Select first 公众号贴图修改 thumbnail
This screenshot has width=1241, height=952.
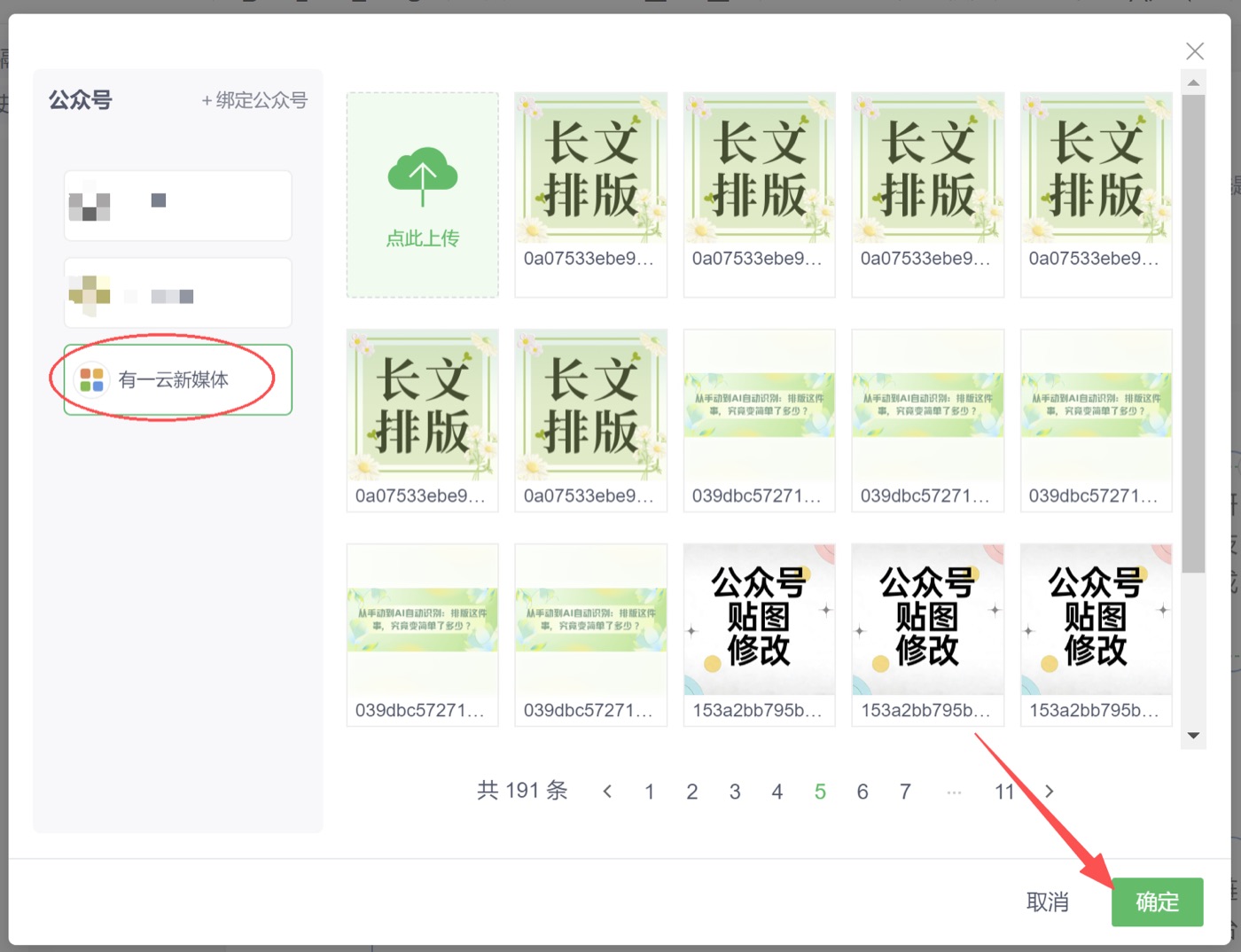pos(760,636)
